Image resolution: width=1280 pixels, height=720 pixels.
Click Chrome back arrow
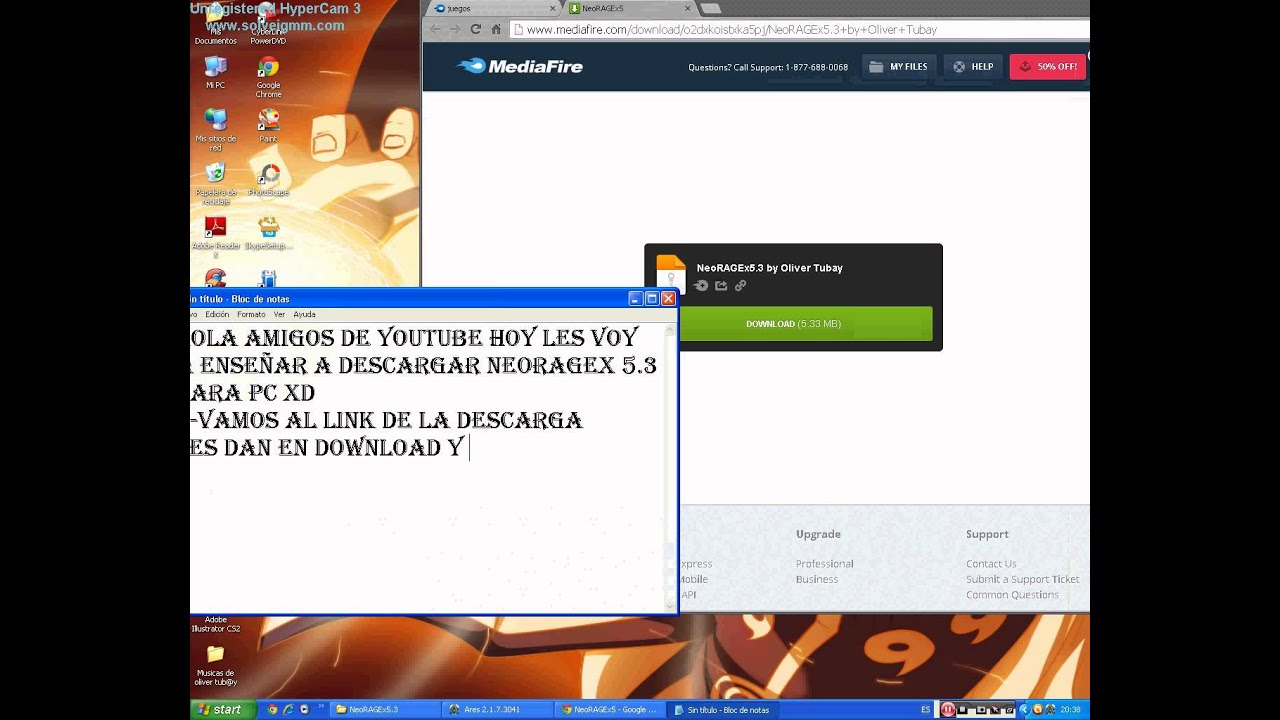click(435, 29)
